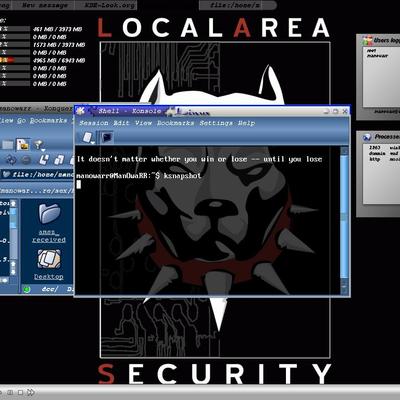Click the cut icon in Konqueror toolbar
Image resolution: width=400 pixels, height=400 pixels.
(44, 160)
